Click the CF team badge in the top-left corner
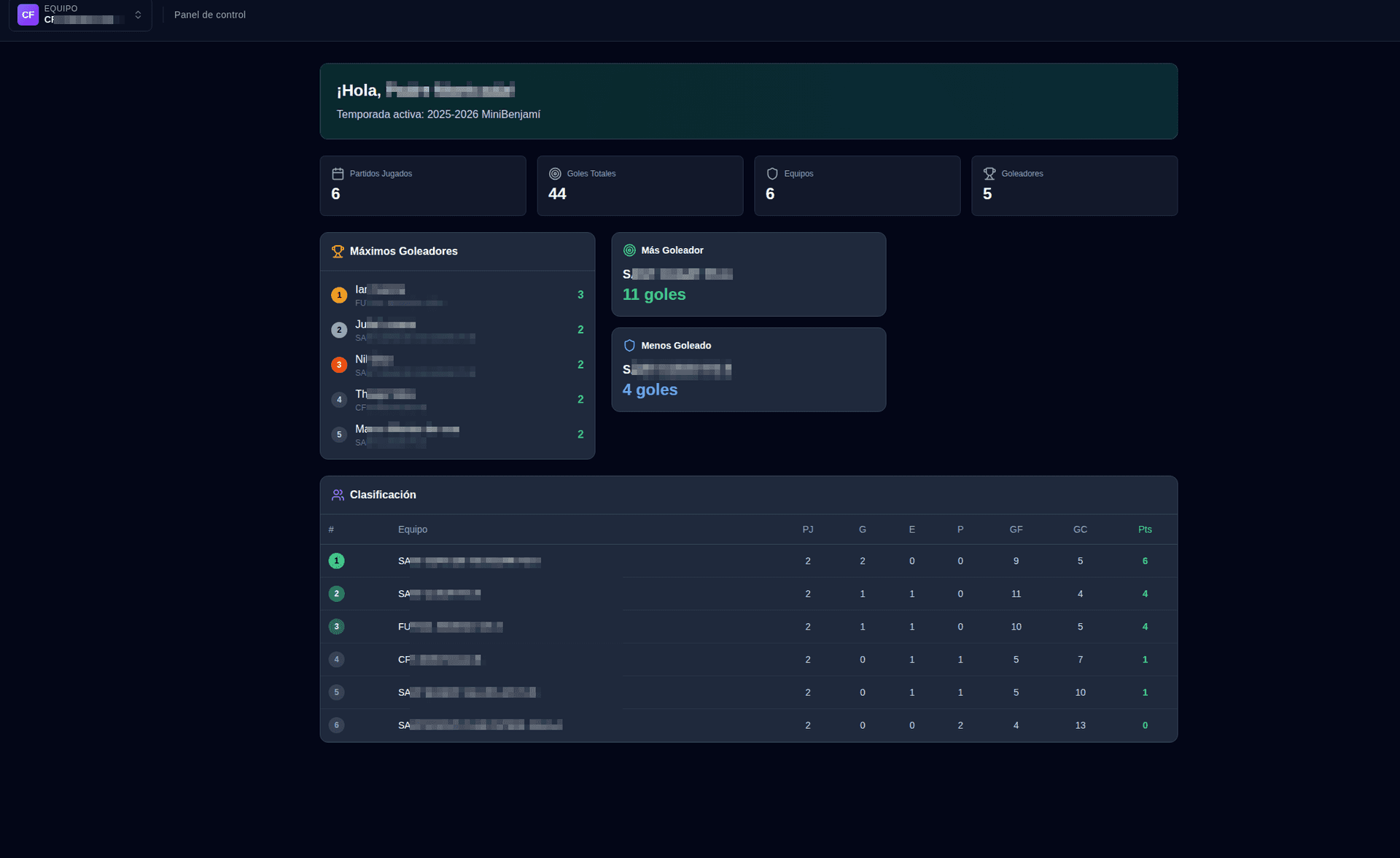The height and width of the screenshot is (858, 1400). (28, 15)
